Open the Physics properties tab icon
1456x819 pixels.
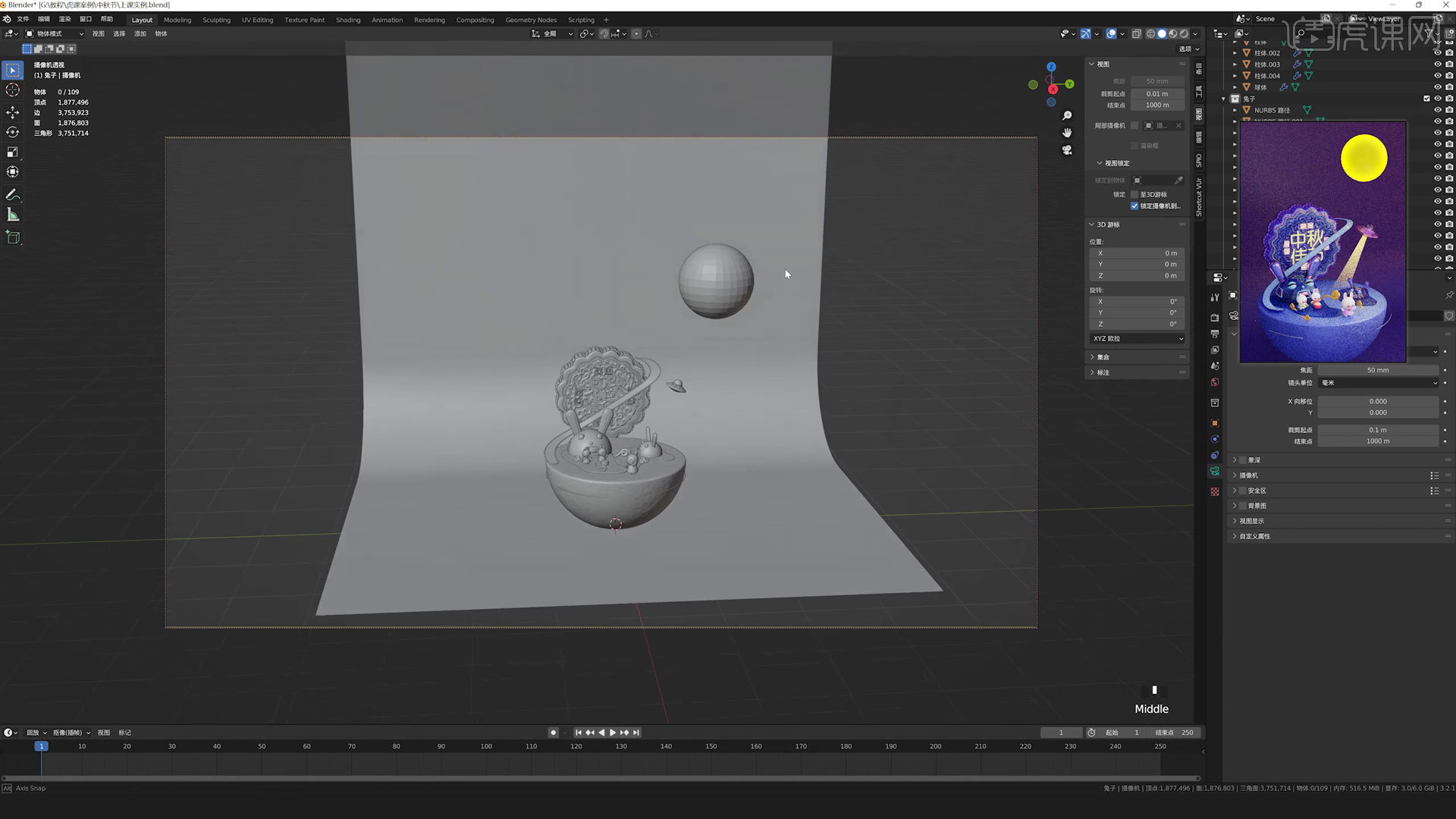pyautogui.click(x=1215, y=439)
